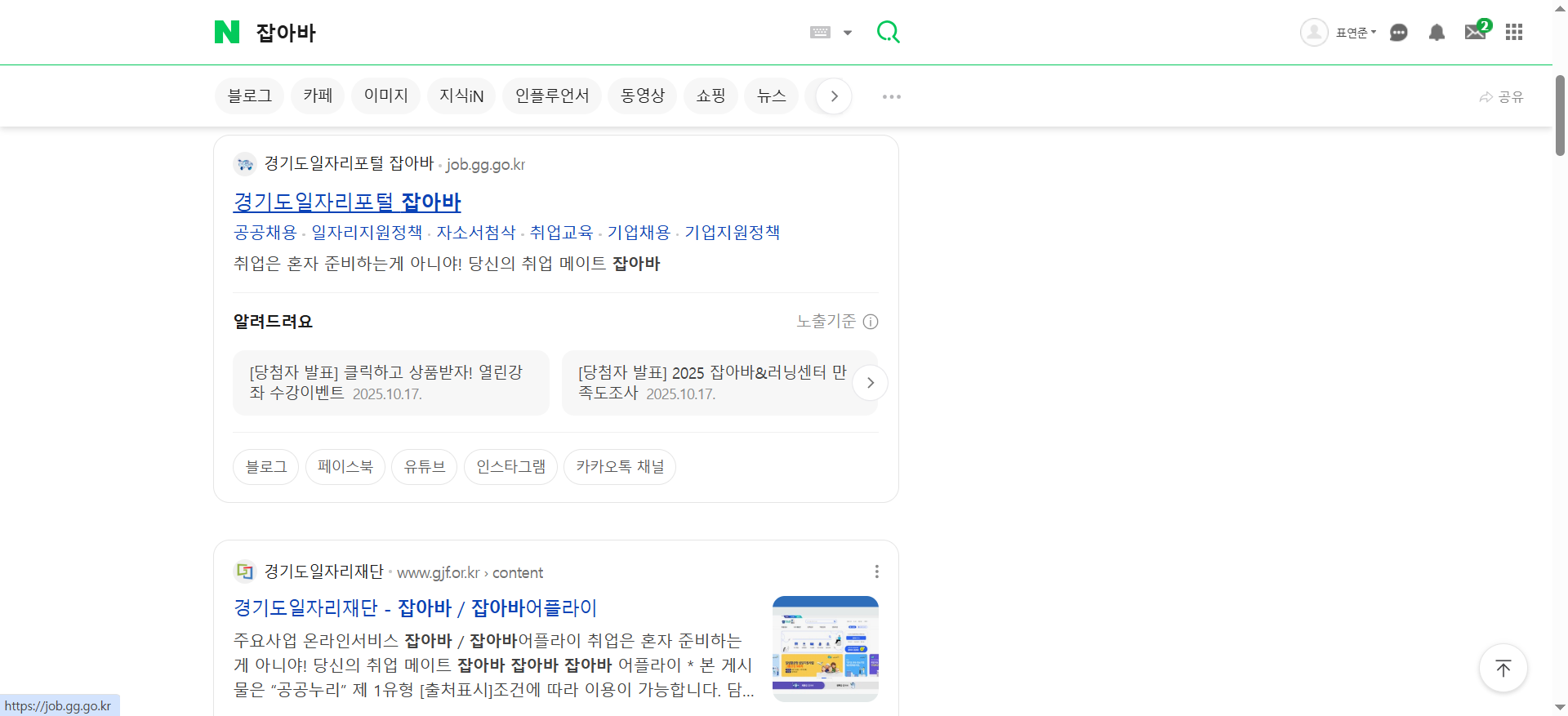Open Naver home via the green N logo
The height and width of the screenshot is (716, 1568).
pos(226,32)
